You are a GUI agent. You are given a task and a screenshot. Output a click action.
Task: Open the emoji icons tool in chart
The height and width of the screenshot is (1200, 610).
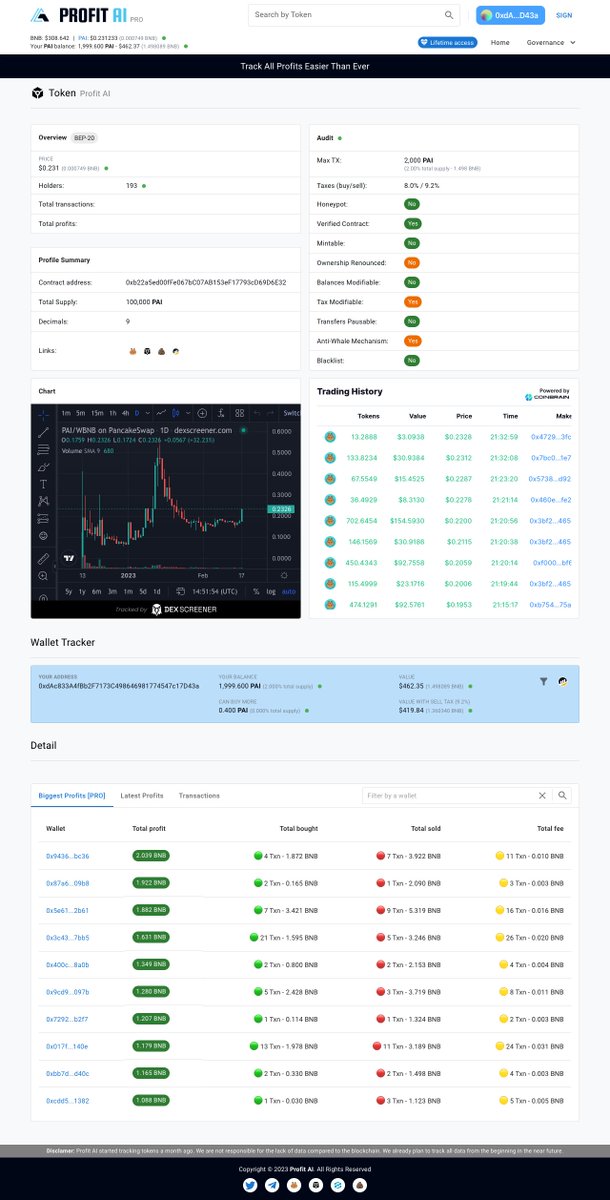point(43,536)
